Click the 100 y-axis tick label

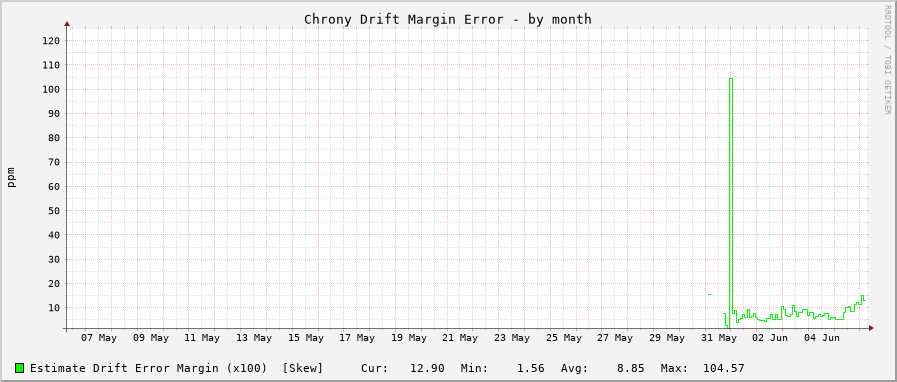(x=50, y=89)
